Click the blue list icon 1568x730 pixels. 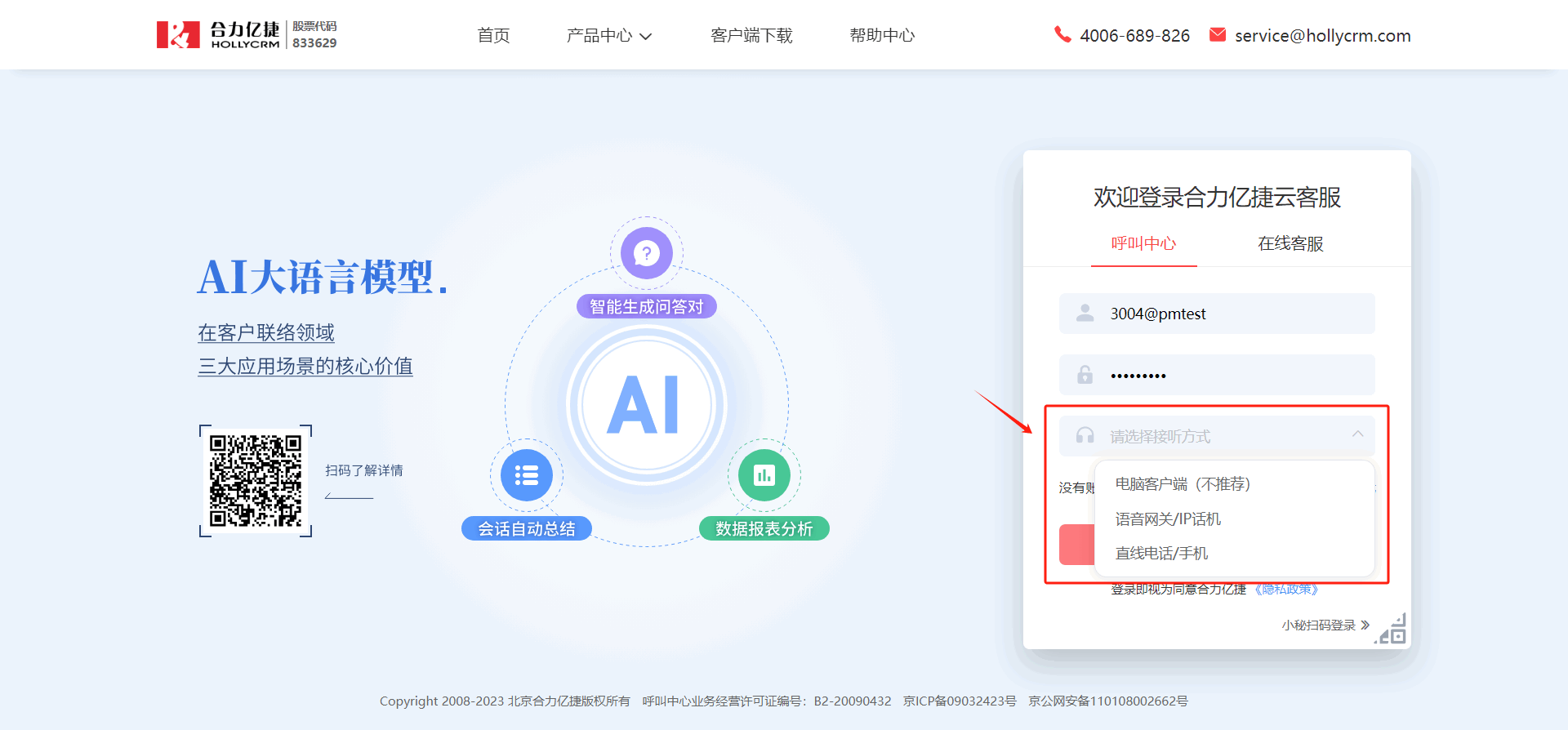(527, 475)
